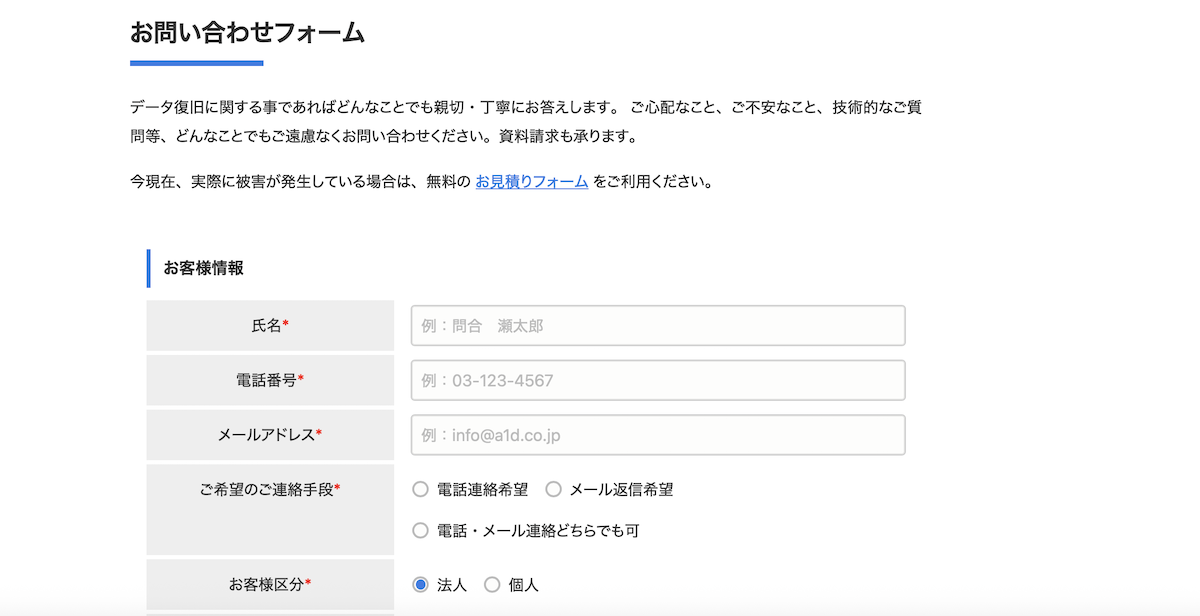Choose the メール返信希望 radio option
Screen dimensions: 1200x616
point(553,490)
